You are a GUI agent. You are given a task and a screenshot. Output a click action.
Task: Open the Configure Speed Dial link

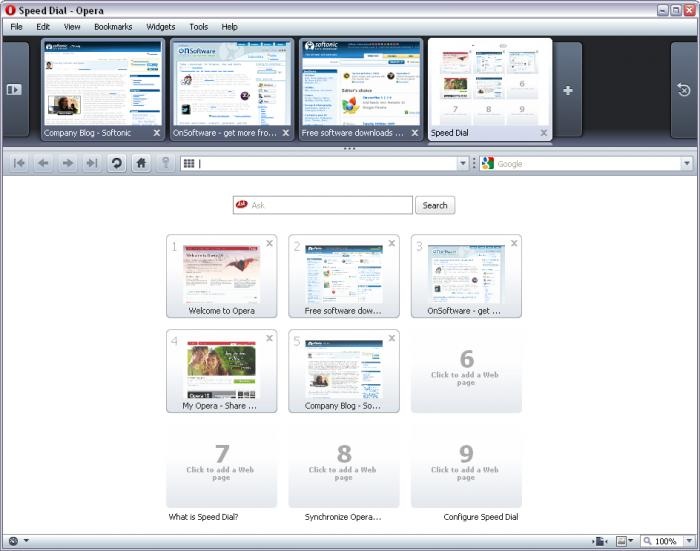point(481,517)
